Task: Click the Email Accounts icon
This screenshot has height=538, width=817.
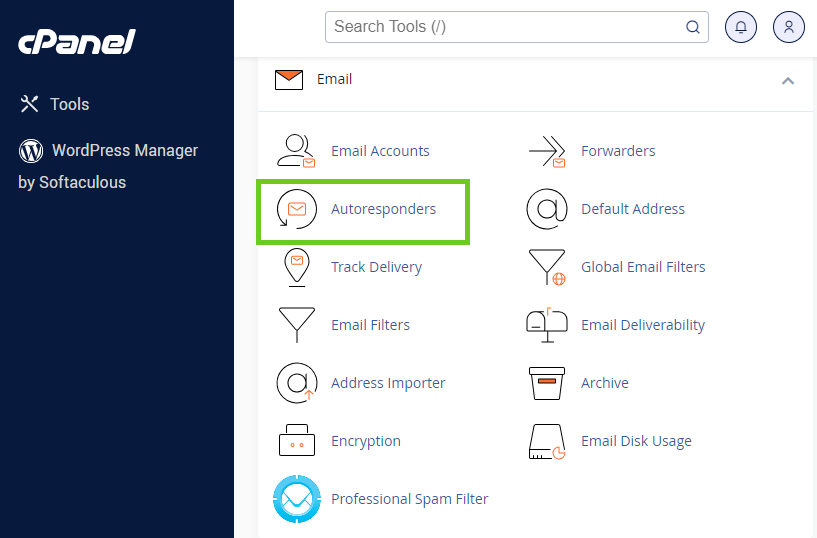Action: [x=296, y=151]
